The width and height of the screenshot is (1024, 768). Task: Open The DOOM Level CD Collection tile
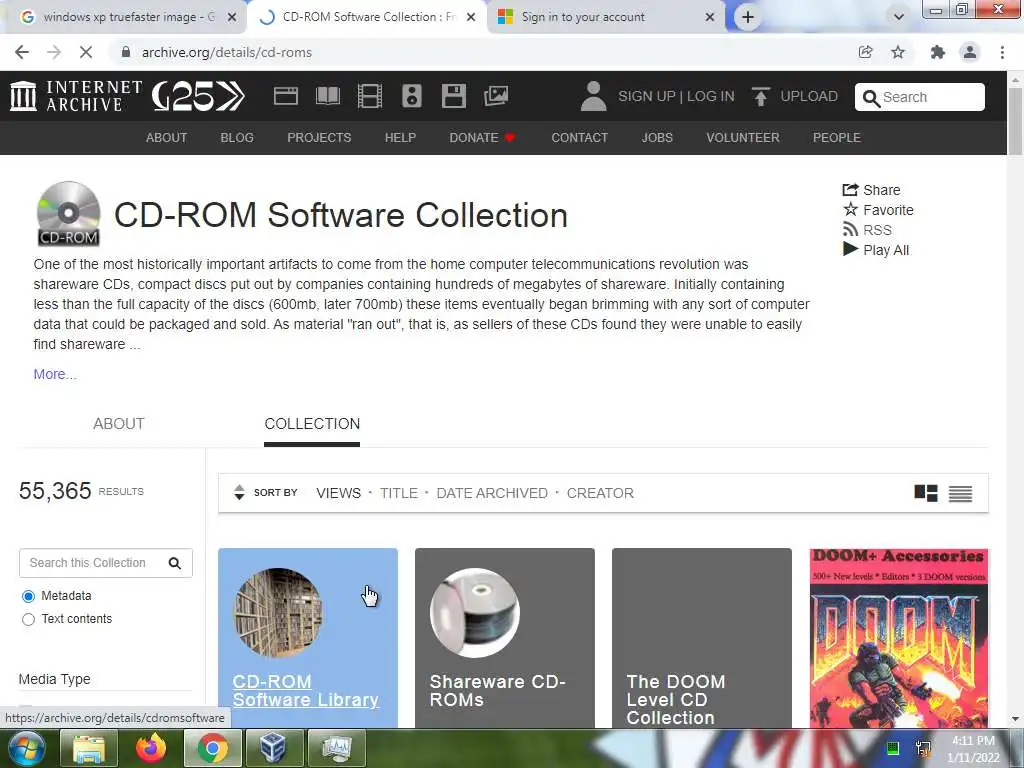tap(701, 638)
